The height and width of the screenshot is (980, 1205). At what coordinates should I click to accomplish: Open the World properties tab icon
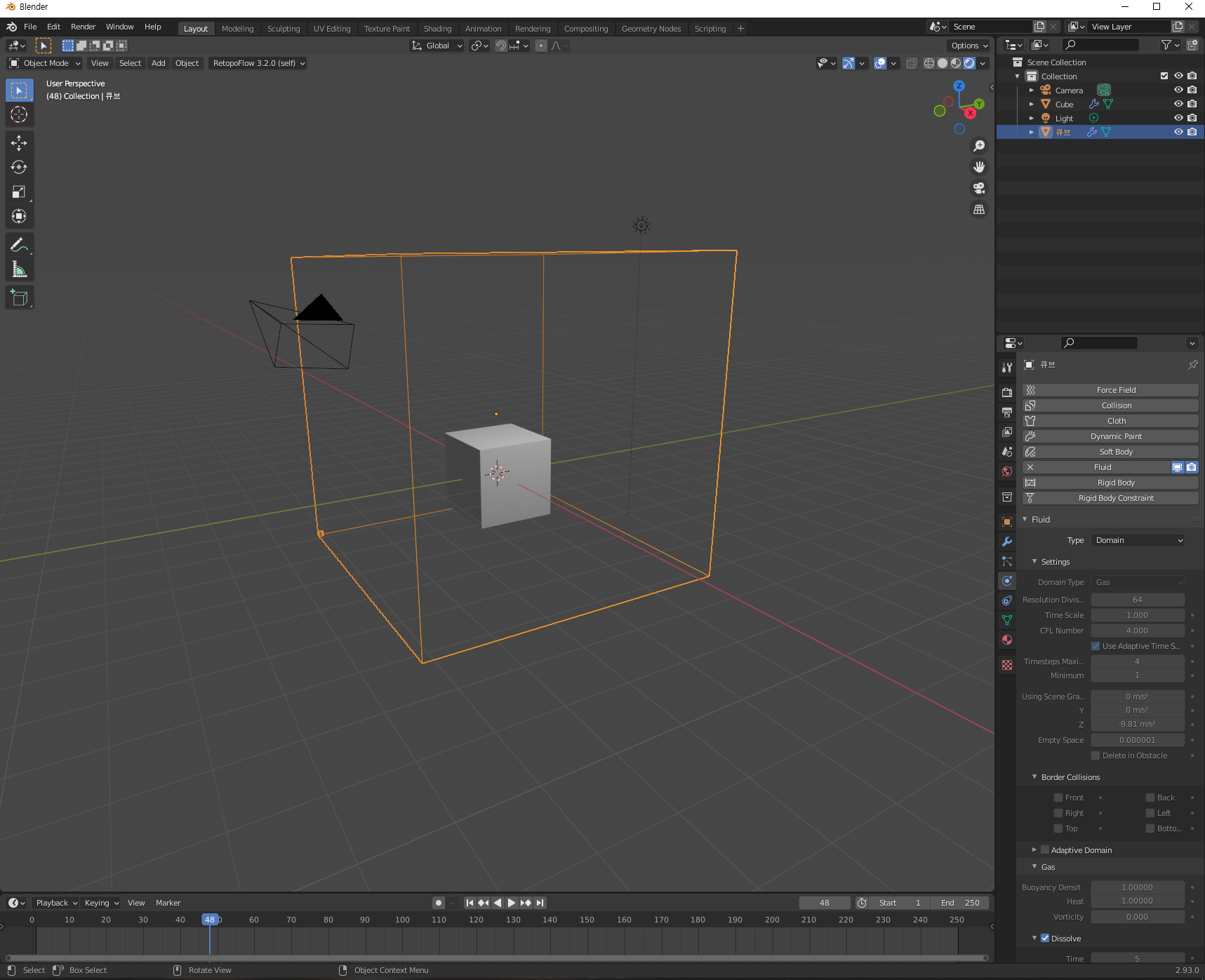coord(1007,471)
